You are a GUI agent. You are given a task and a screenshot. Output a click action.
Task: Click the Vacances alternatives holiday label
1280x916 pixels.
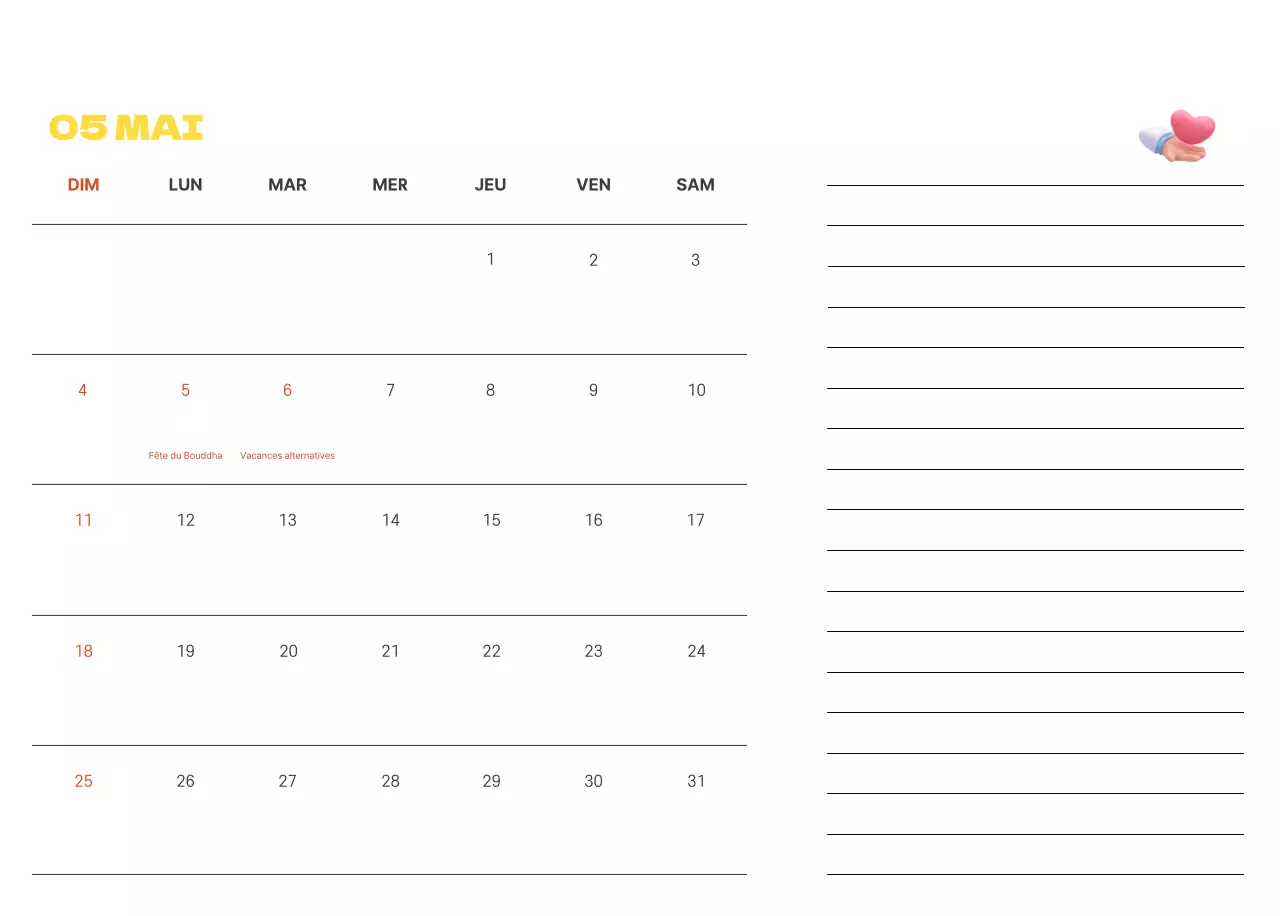287,456
